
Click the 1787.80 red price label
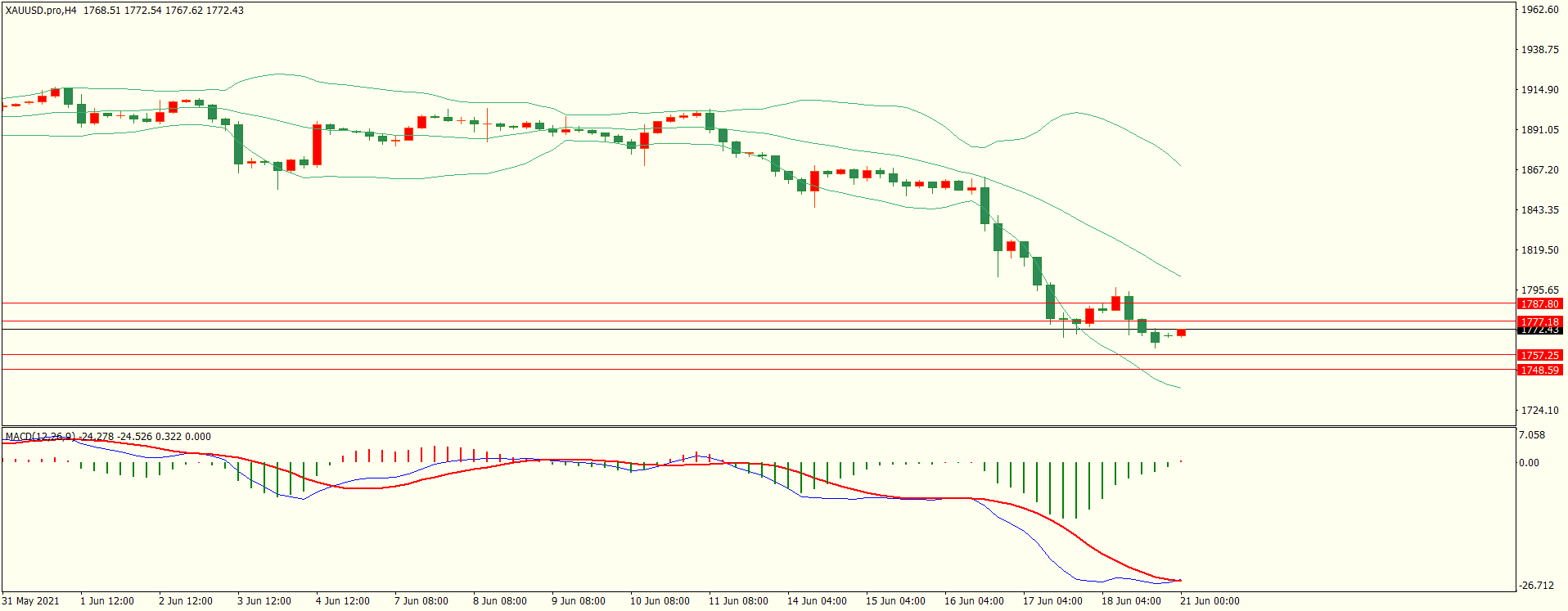1539,304
